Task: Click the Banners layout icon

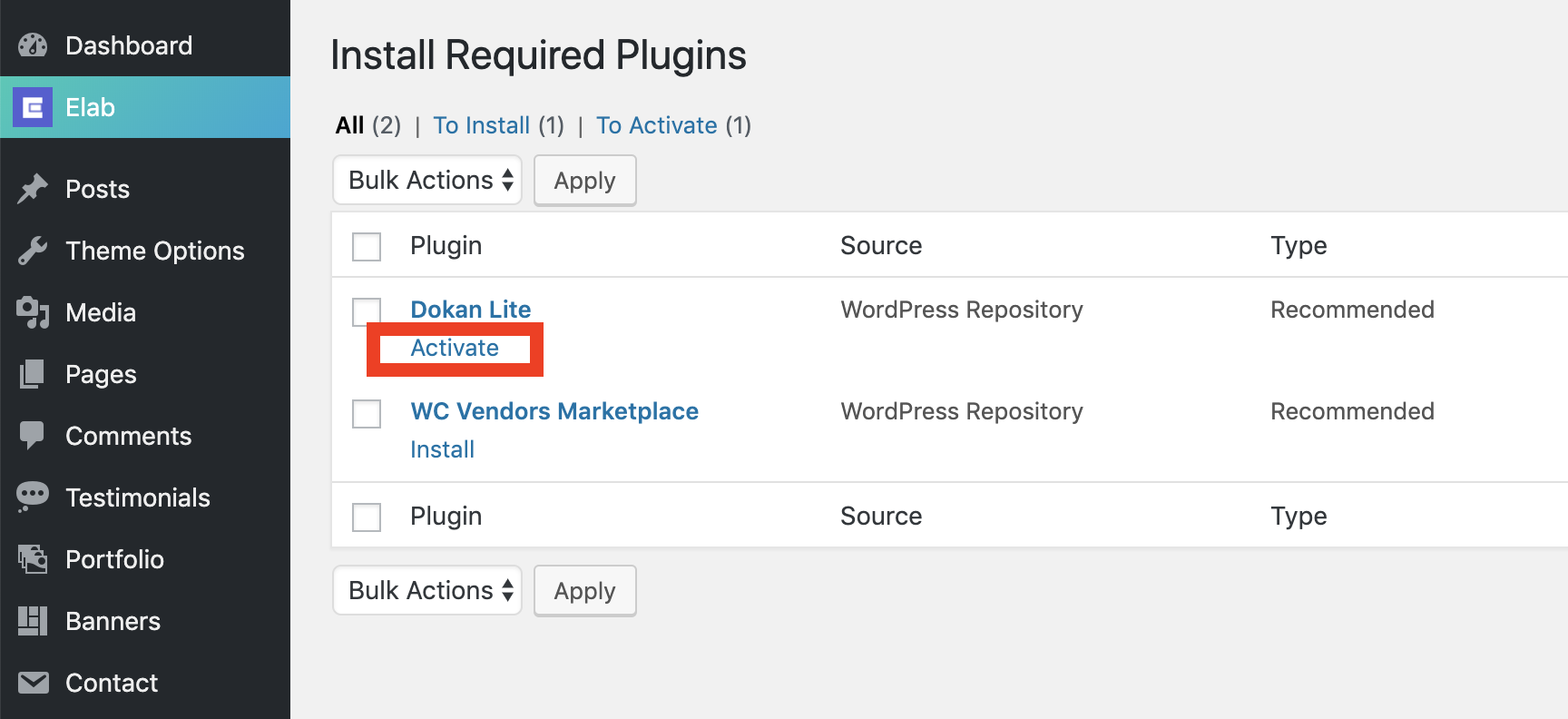Action: (33, 621)
